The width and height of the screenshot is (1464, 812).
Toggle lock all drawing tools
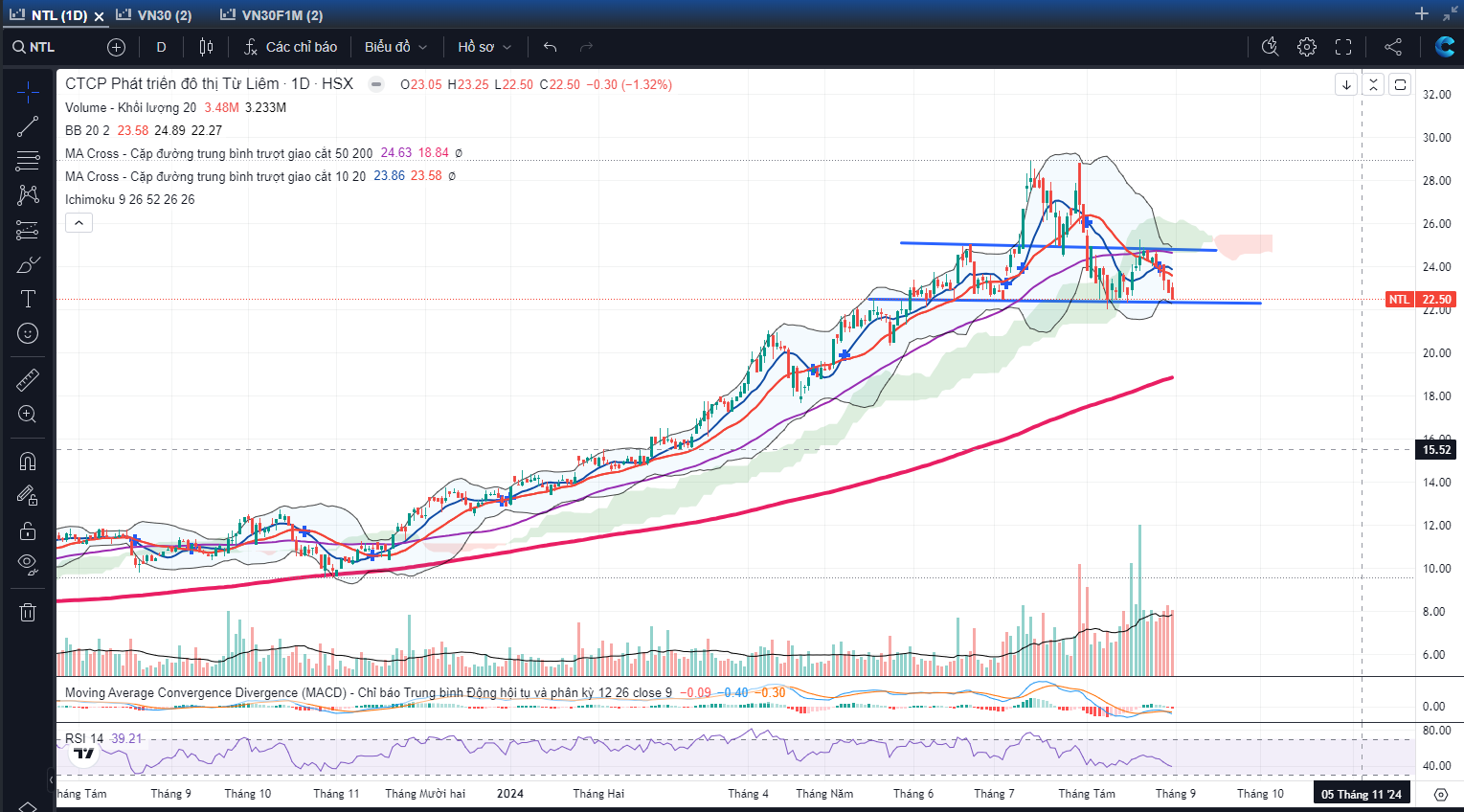tap(28, 530)
